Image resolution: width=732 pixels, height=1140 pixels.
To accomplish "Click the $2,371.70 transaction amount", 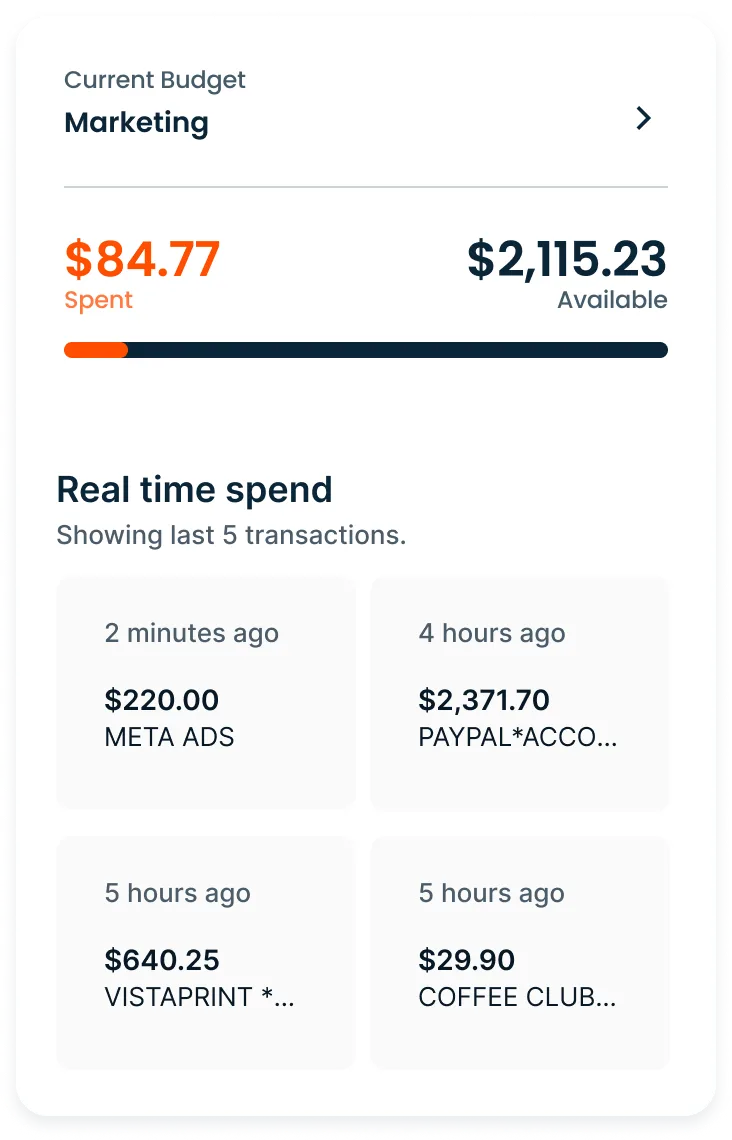I will (x=484, y=700).
